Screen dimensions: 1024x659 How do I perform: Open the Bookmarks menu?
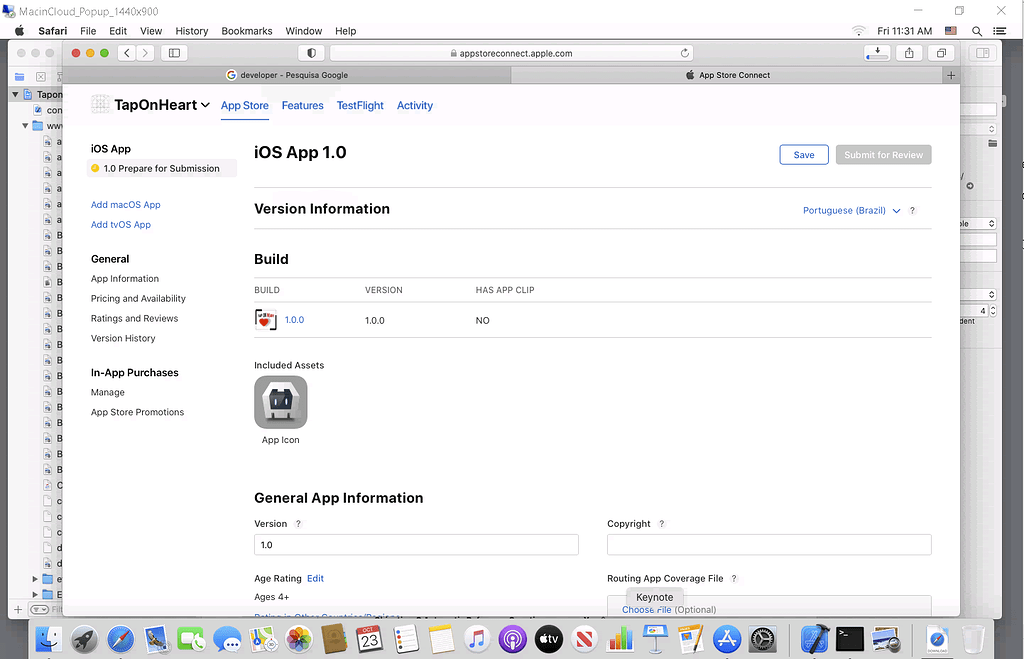pos(246,31)
